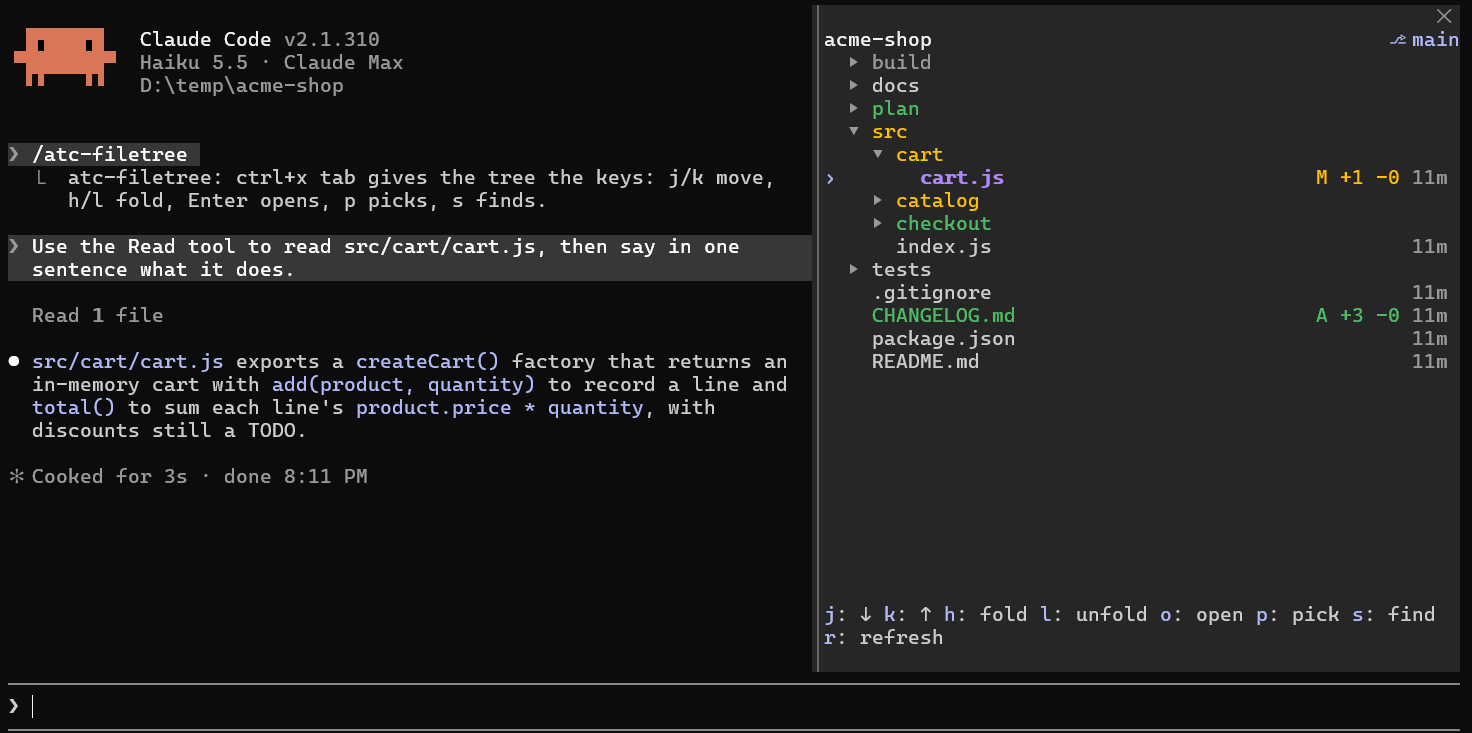Click the build folder name
The width and height of the screenshot is (1472, 733).
click(902, 62)
